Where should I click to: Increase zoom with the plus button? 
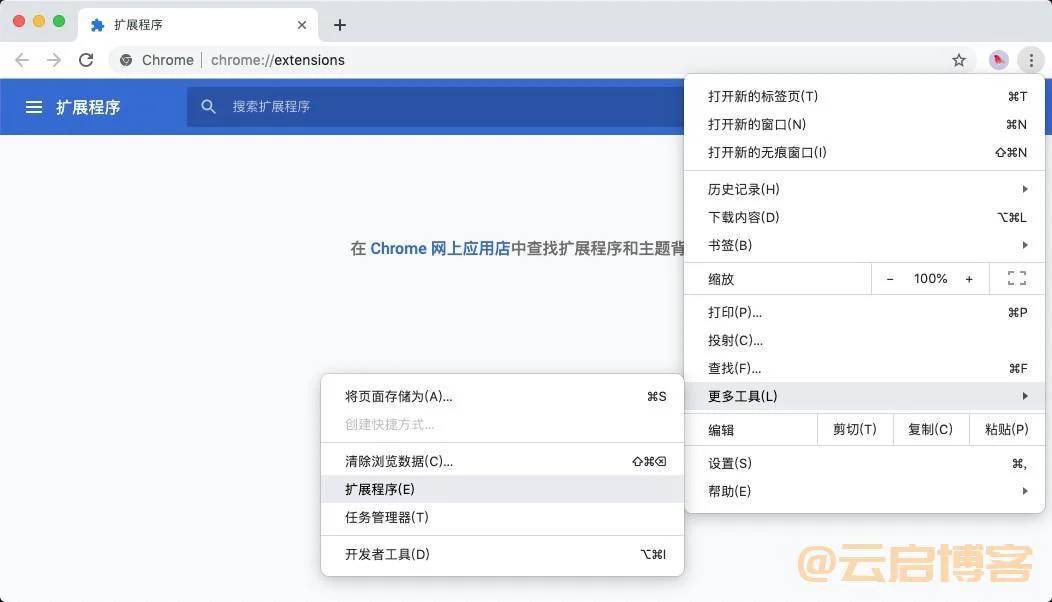pos(969,279)
